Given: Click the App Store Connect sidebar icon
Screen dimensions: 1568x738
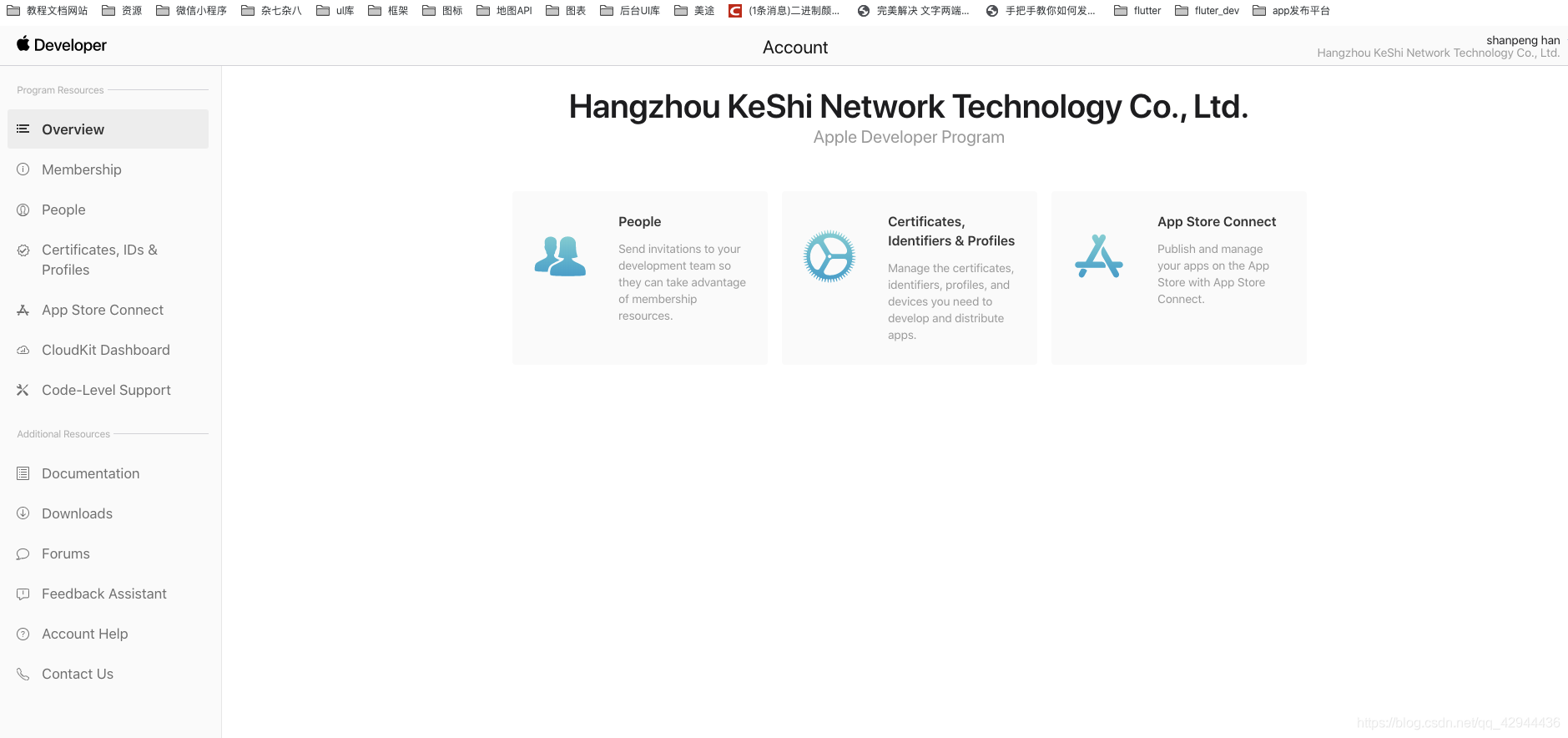Looking at the screenshot, I should coord(23,310).
